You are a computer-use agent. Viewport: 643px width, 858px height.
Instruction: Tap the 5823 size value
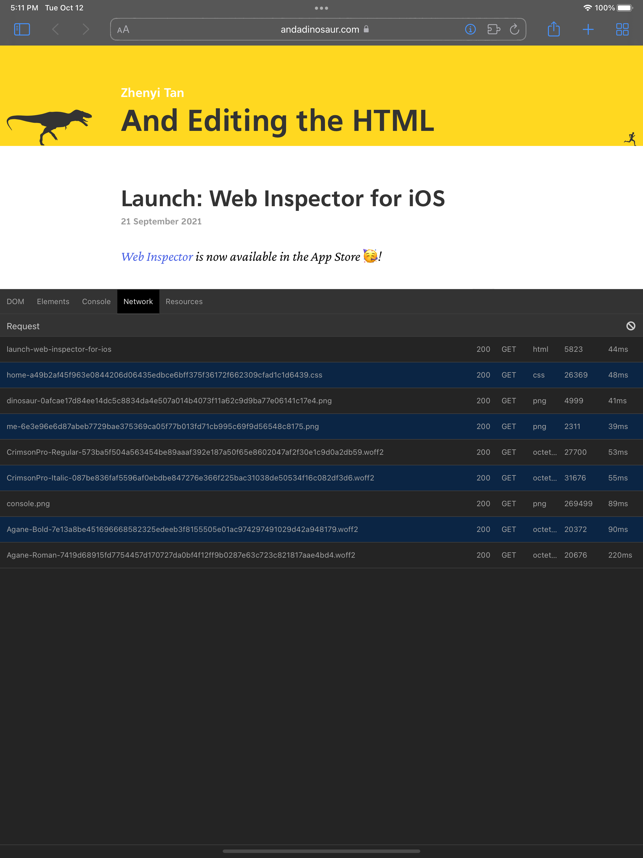(574, 349)
